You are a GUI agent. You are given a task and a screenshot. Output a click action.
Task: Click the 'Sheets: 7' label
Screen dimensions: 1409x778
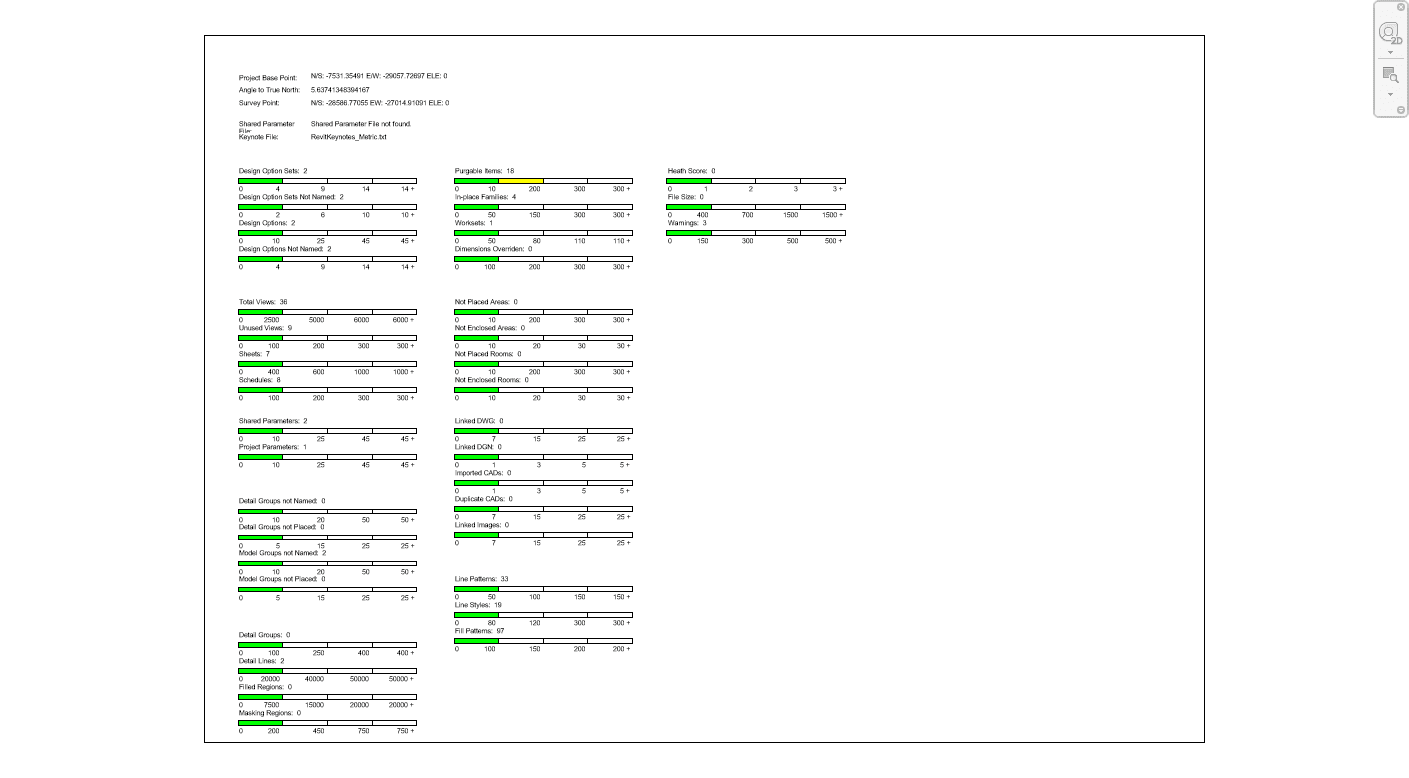[254, 353]
